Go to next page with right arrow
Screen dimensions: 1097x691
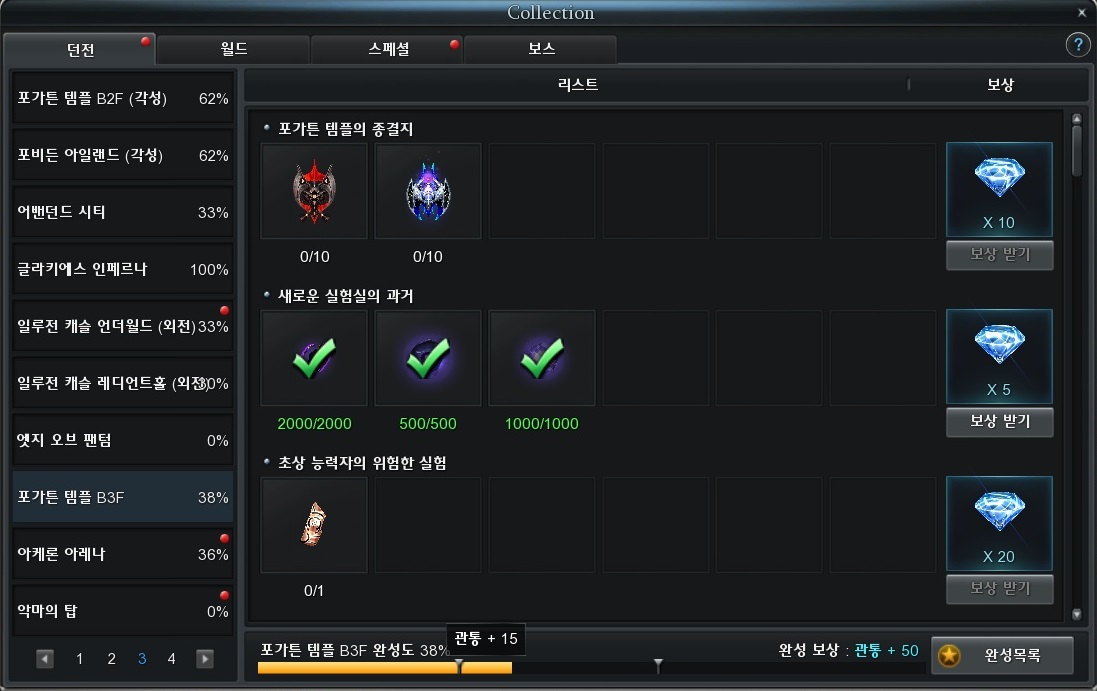click(x=205, y=659)
